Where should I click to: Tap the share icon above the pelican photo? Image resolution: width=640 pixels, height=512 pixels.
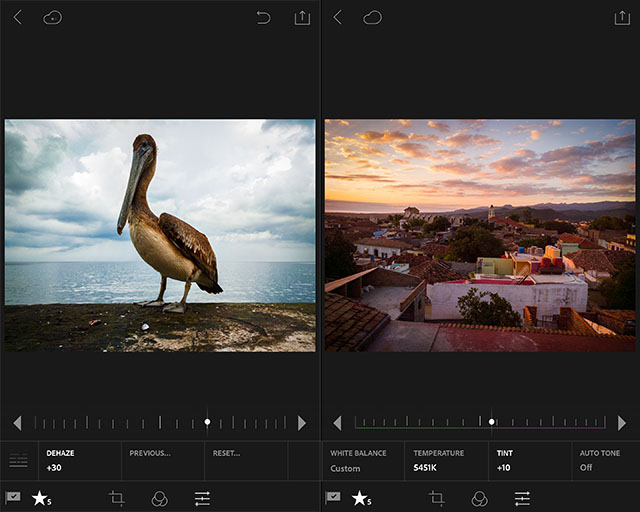tap(302, 17)
